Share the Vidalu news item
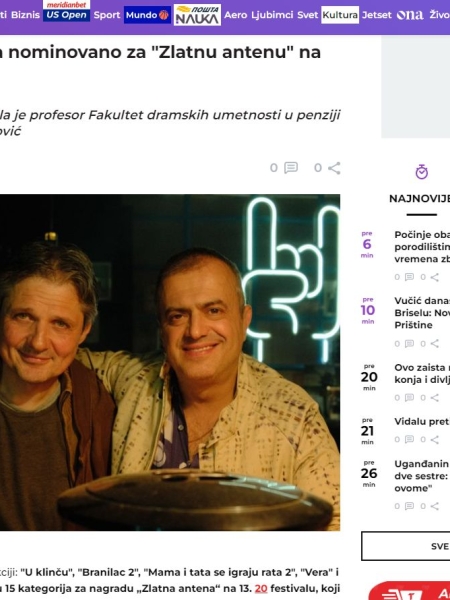The width and height of the screenshot is (450, 600). pos(434,439)
